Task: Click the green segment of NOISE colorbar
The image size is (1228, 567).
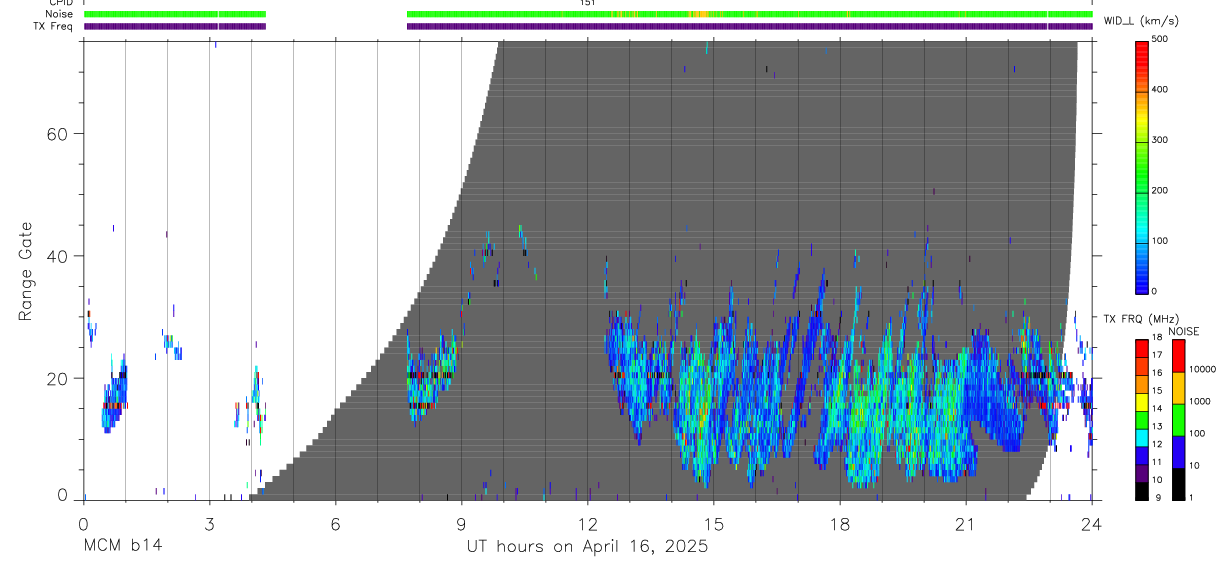Action: point(1179,420)
